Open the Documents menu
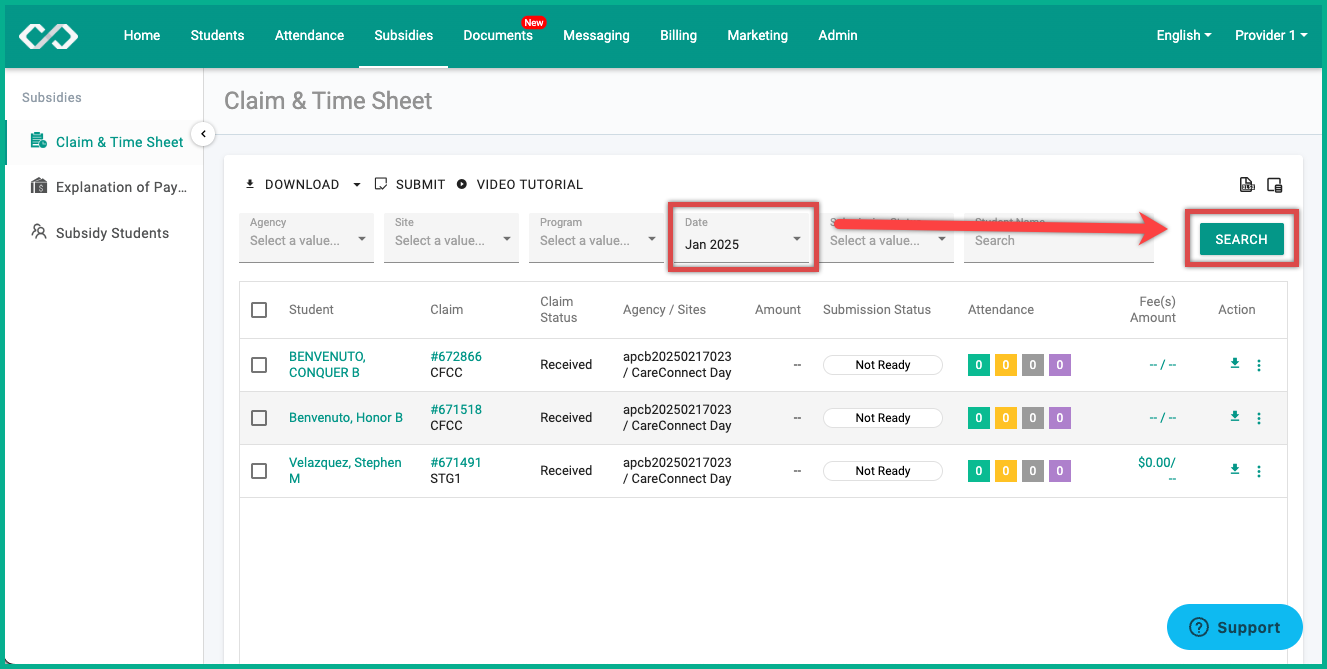1327x669 pixels. click(x=498, y=35)
